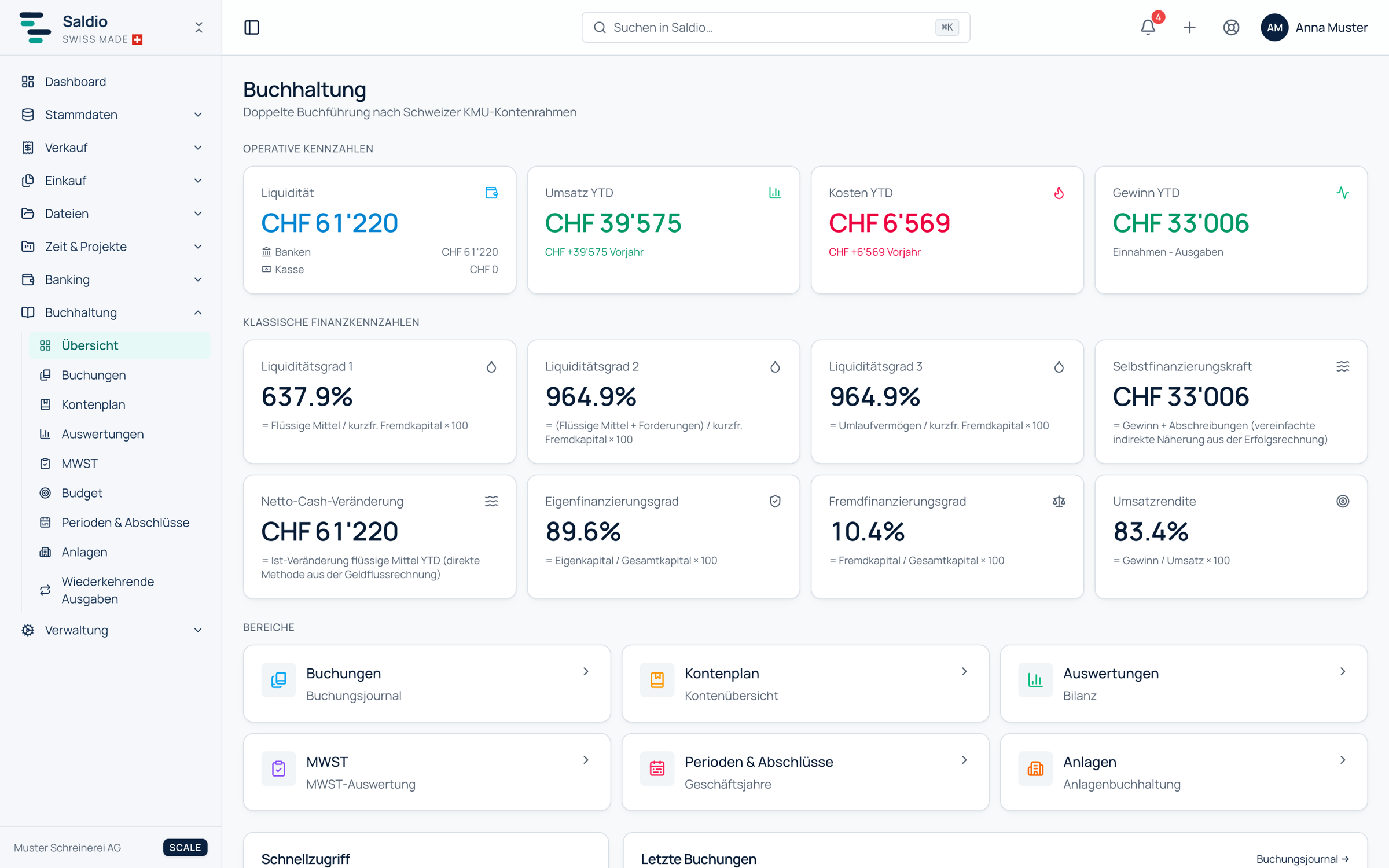Screen dimensions: 1389x868
Task: Click flame icon on Kosten YTD card
Action: [1059, 193]
